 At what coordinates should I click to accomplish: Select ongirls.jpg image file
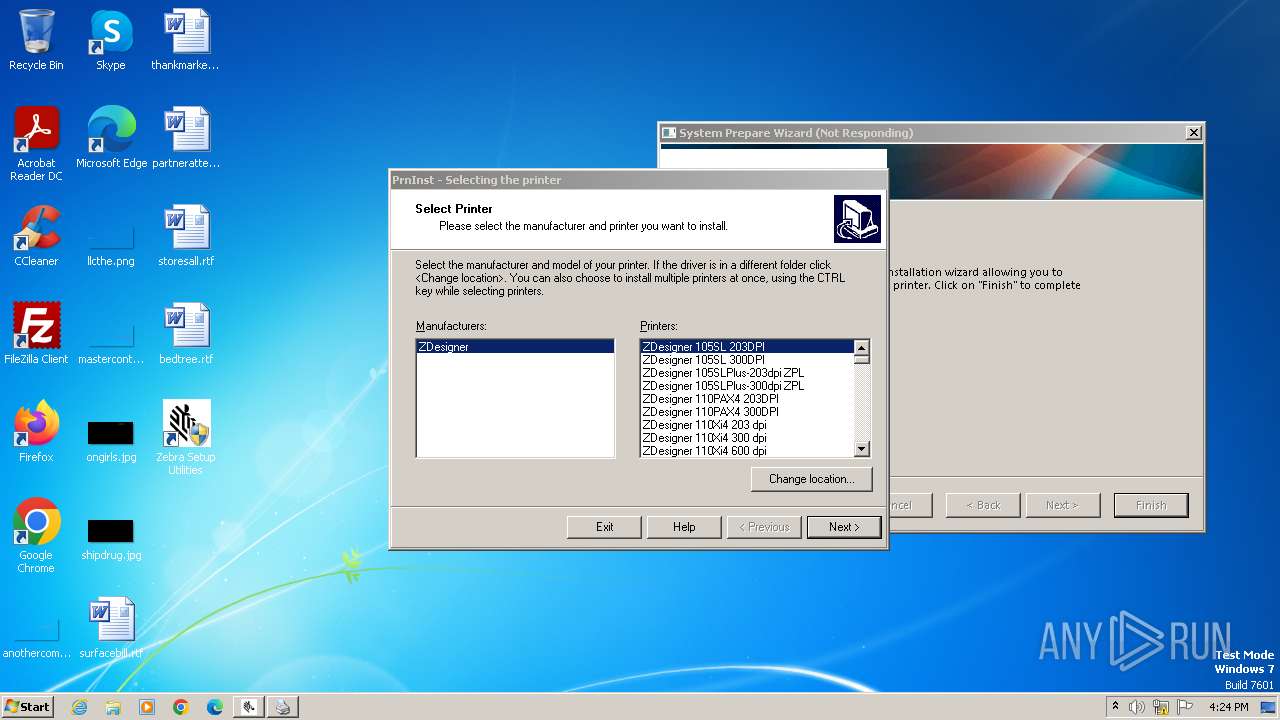pos(111,442)
